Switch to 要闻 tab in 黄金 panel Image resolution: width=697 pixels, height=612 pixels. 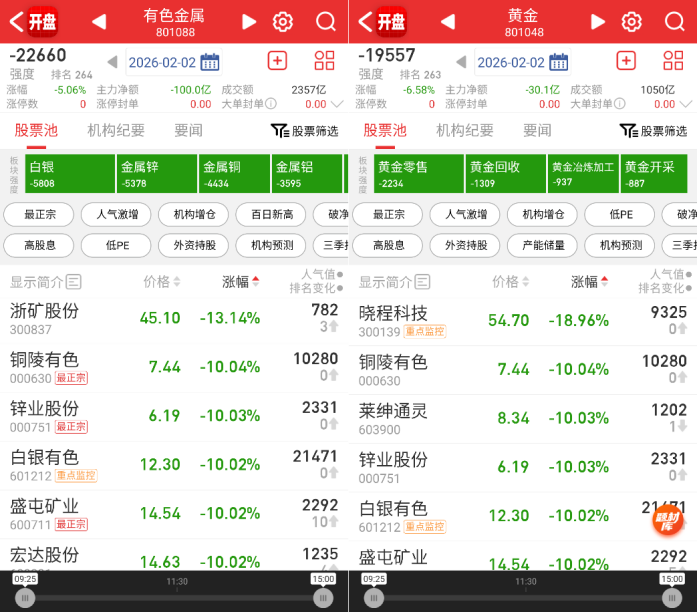click(537, 130)
